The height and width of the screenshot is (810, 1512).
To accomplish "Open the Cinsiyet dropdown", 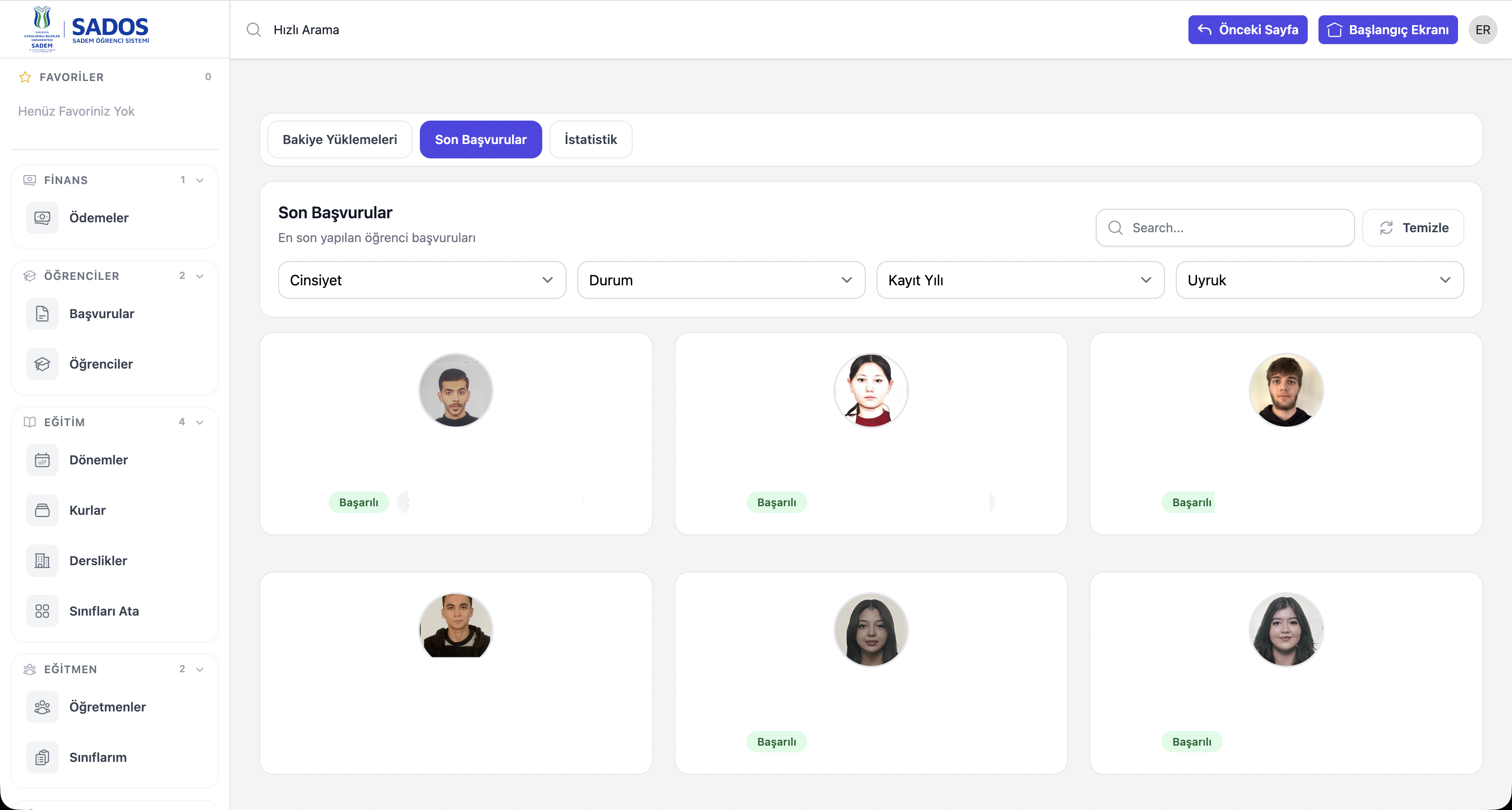I will 422,280.
